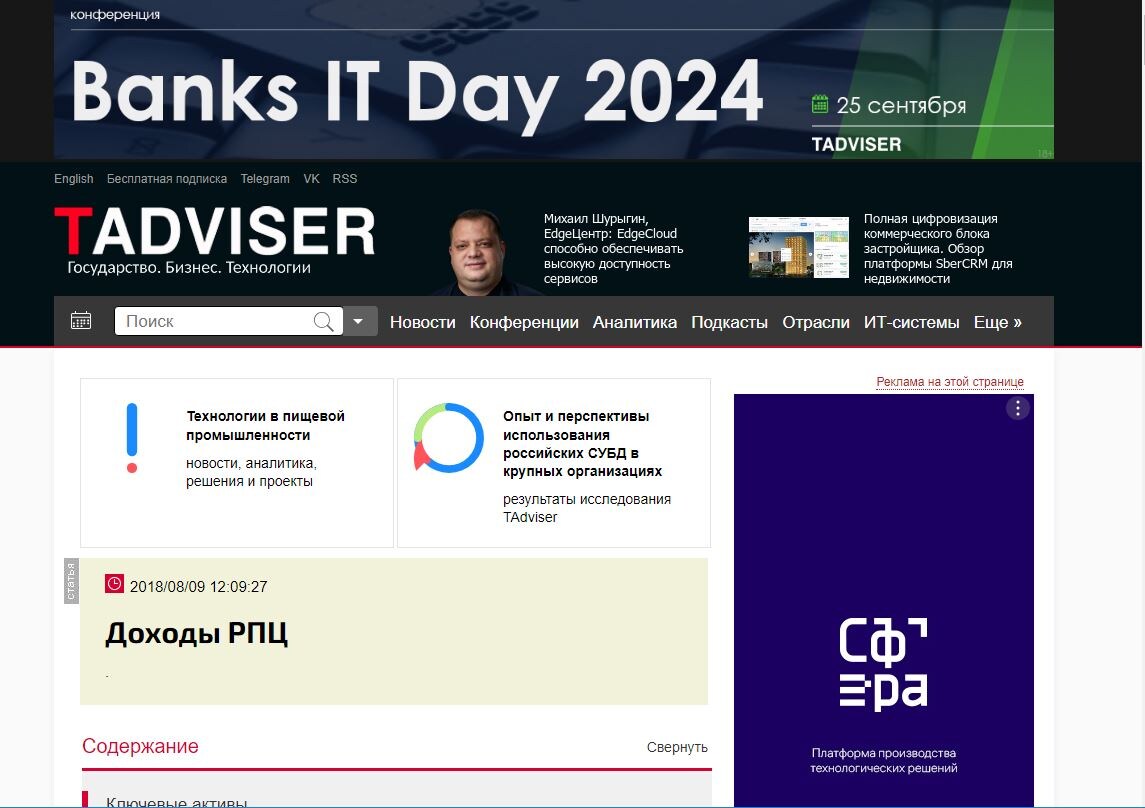Expand the Еще » menu
Screen dimensions: 1145x808
997,322
